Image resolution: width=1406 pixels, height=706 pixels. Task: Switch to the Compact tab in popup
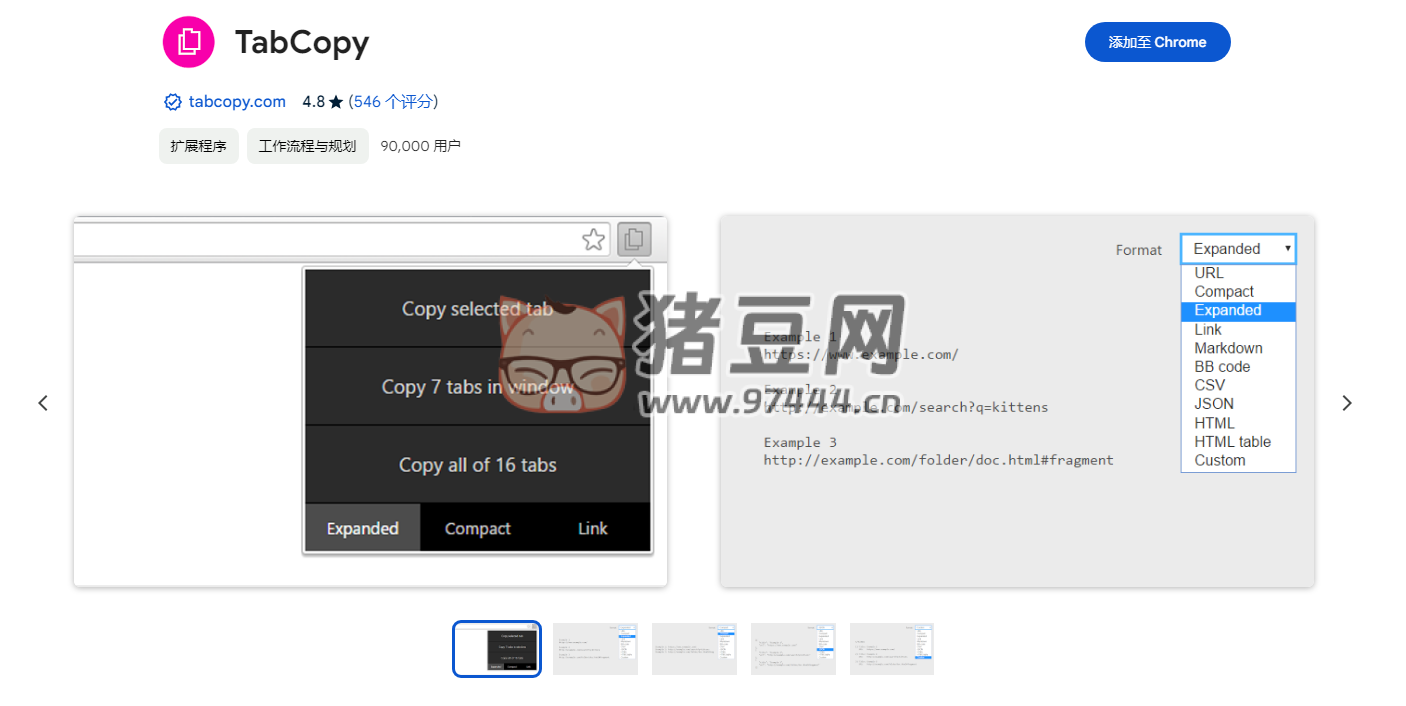pos(477,528)
